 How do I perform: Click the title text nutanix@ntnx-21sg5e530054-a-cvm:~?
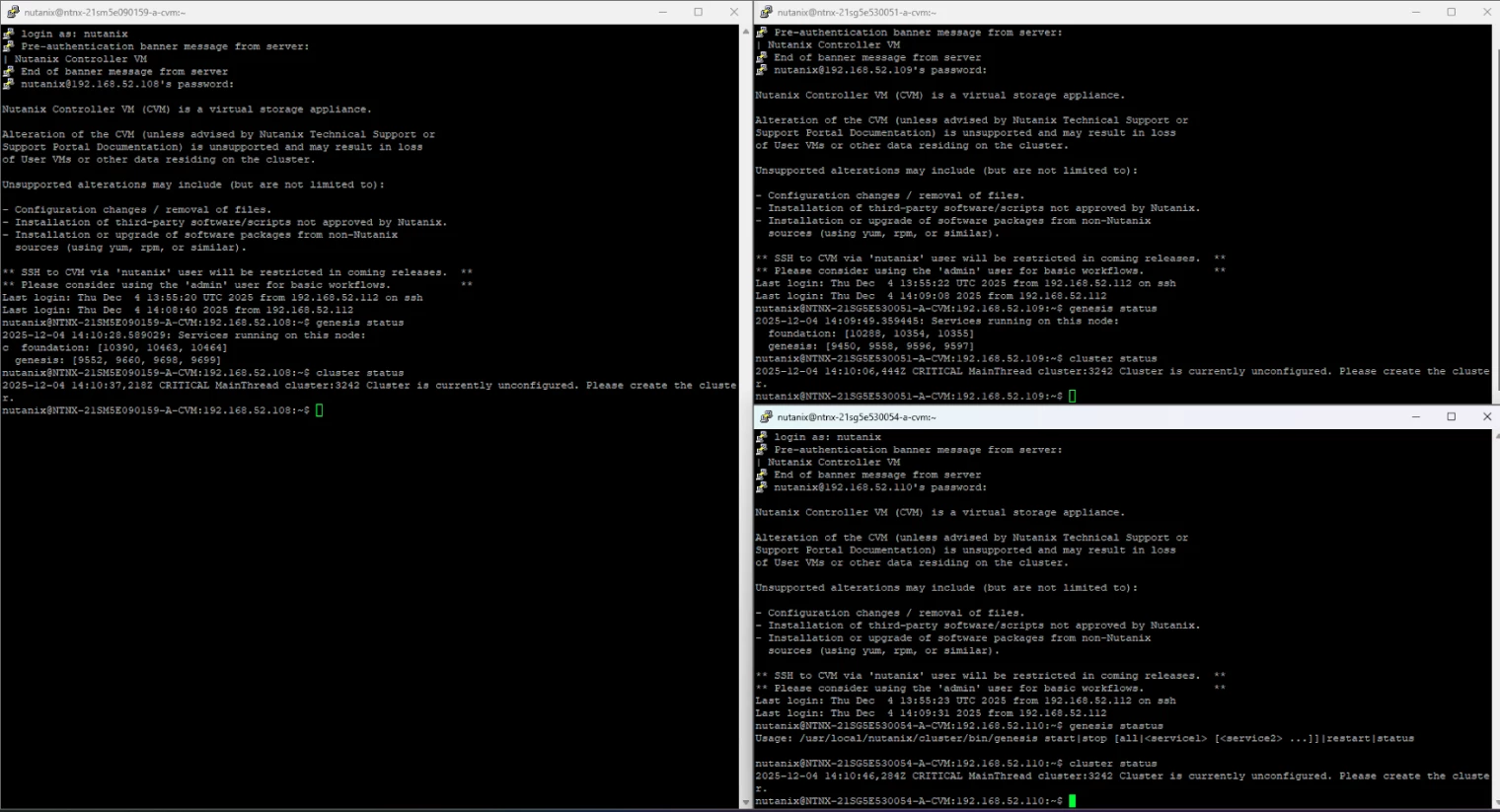pos(858,417)
